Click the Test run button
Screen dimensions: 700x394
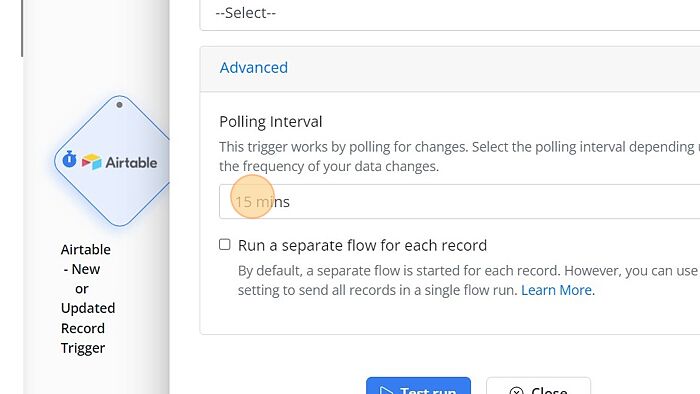tap(418, 386)
